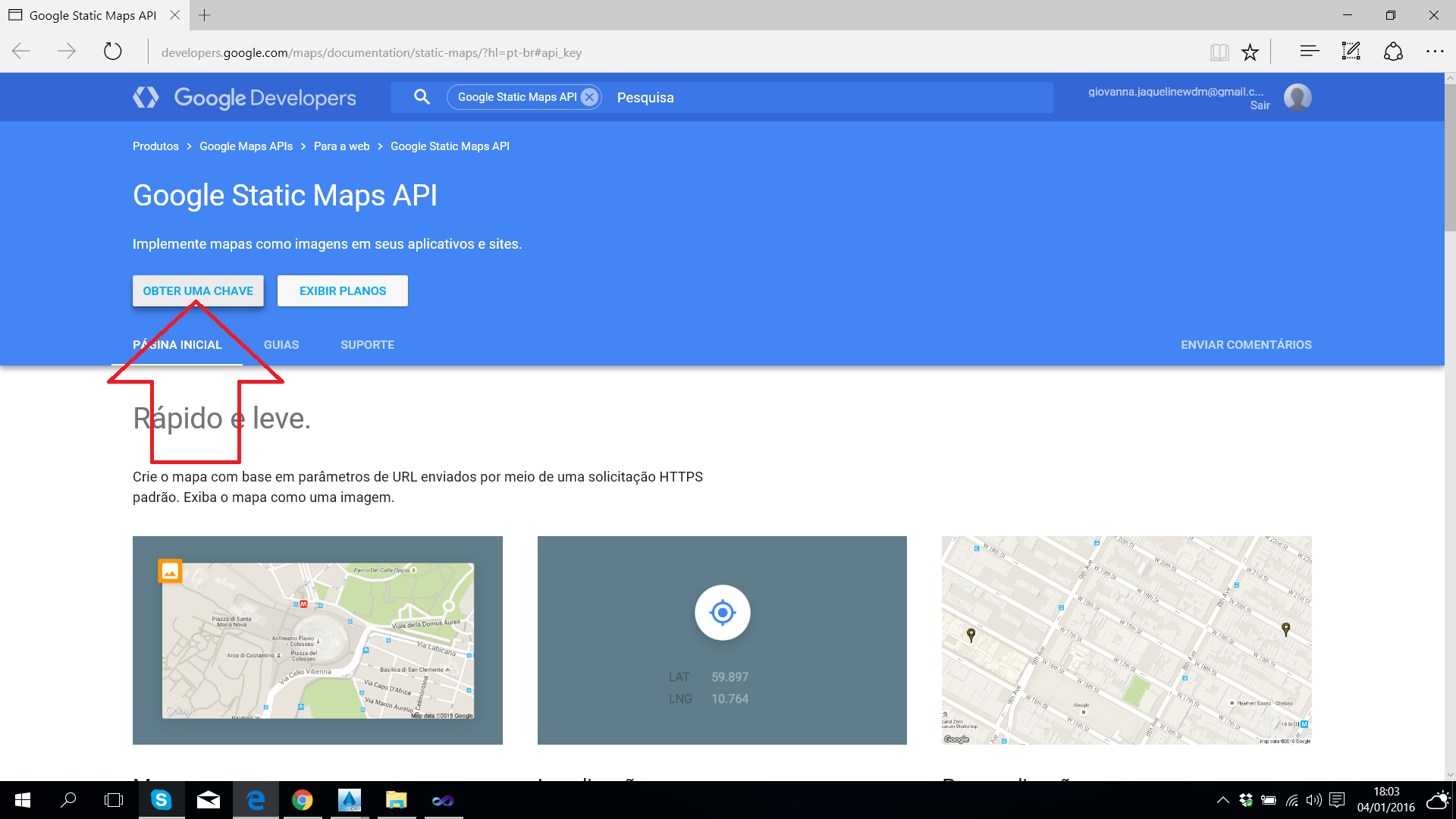This screenshot has height=819, width=1456.
Task: Switch to the GUIAS tab
Action: click(x=281, y=345)
